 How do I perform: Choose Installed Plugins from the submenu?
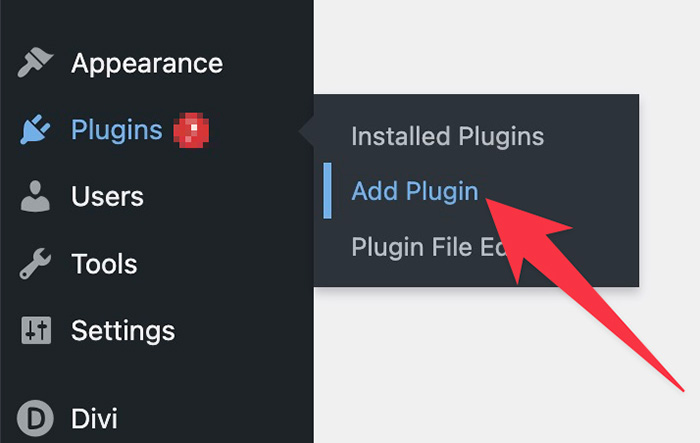coord(447,136)
